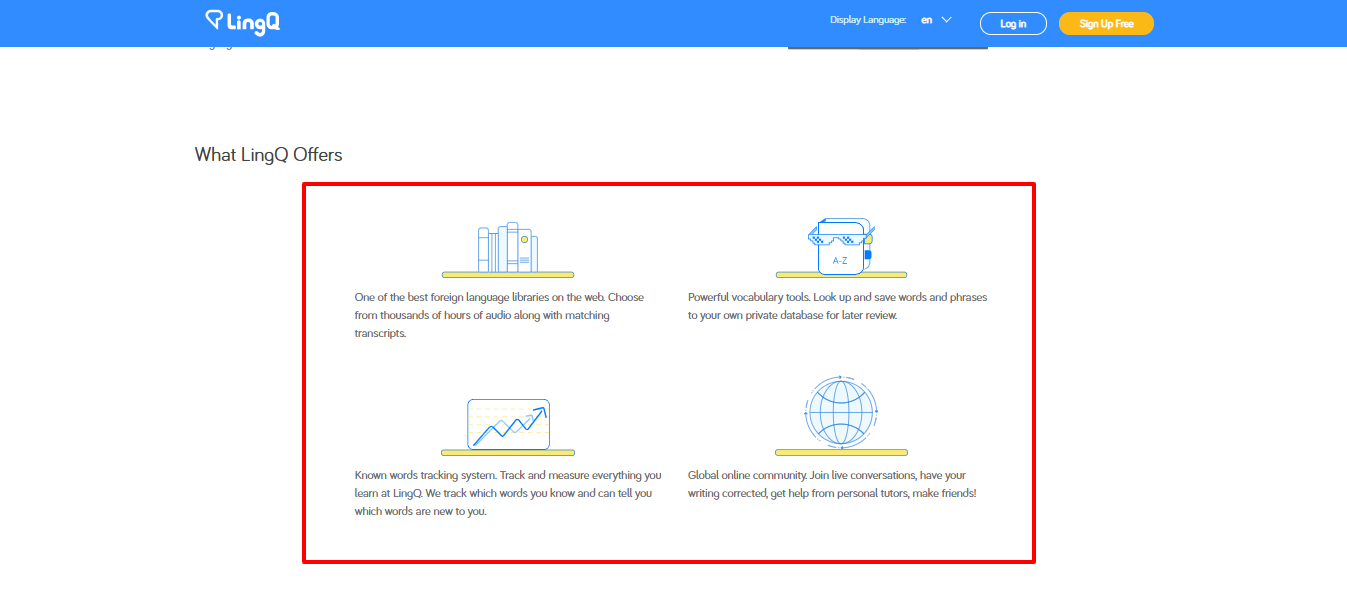This screenshot has height=589, width=1347.
Task: Click the bookshelf library icon
Action: coord(508,247)
